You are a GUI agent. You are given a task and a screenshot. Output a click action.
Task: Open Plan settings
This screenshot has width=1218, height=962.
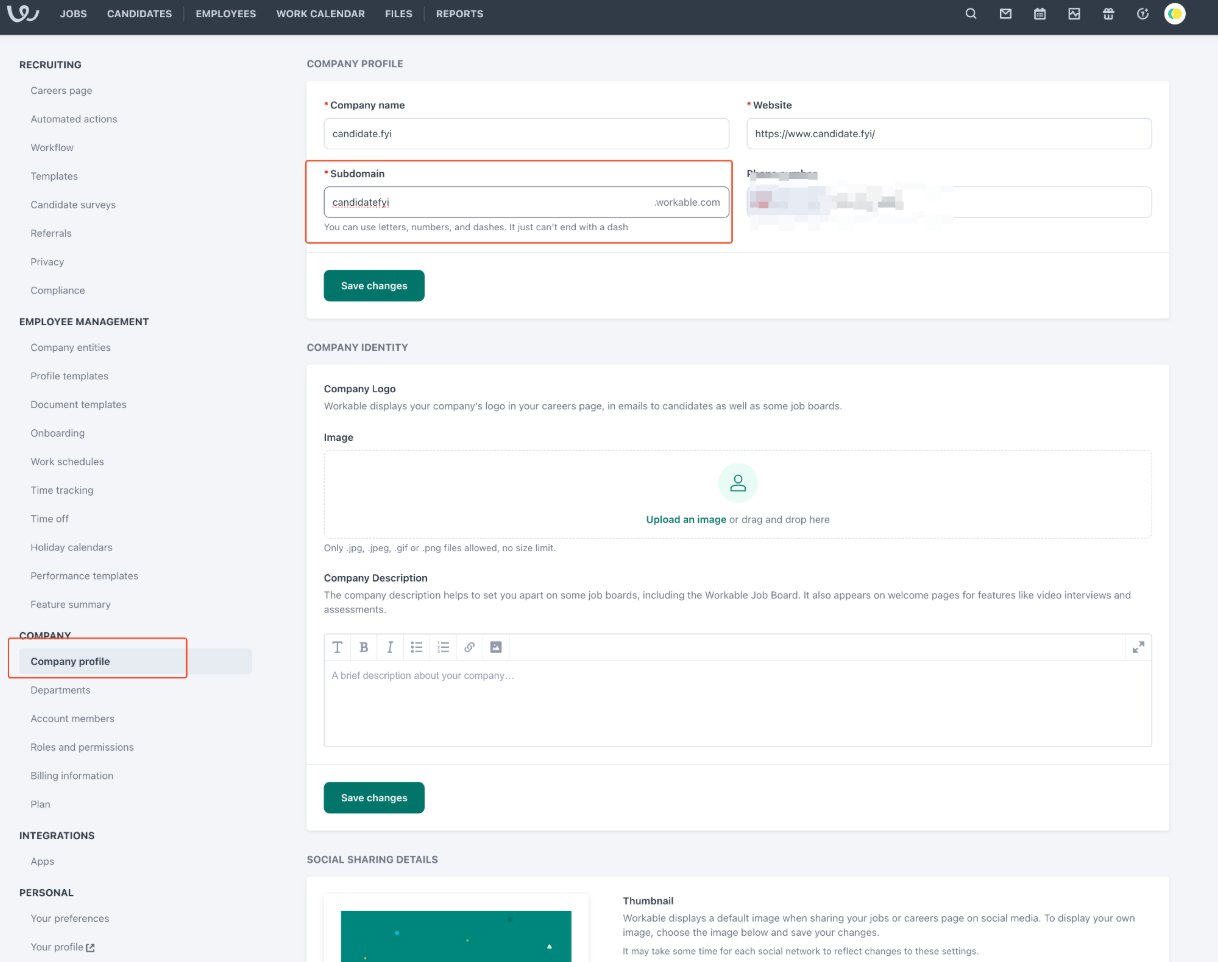pos(41,804)
